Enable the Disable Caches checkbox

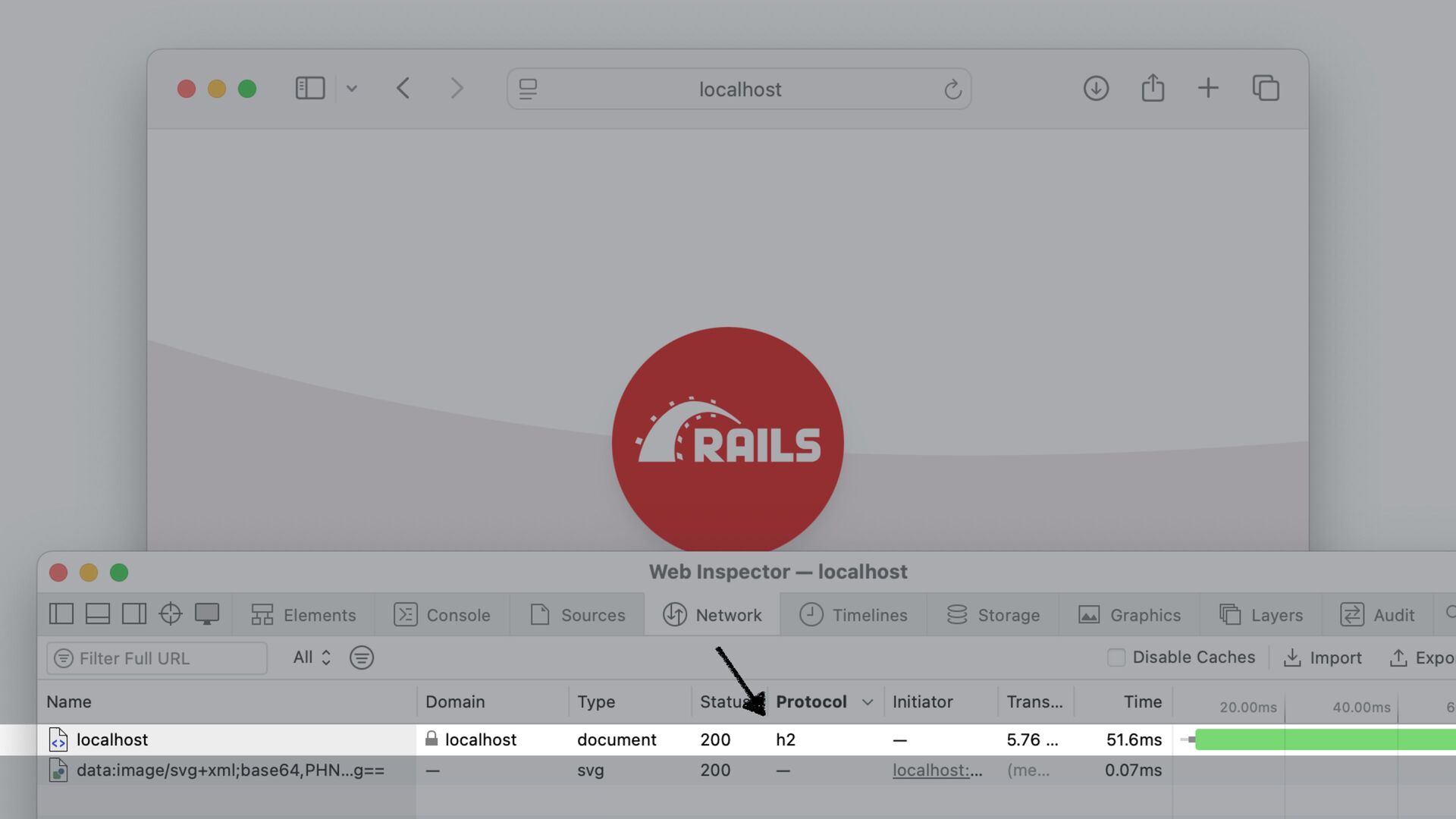pos(1116,657)
